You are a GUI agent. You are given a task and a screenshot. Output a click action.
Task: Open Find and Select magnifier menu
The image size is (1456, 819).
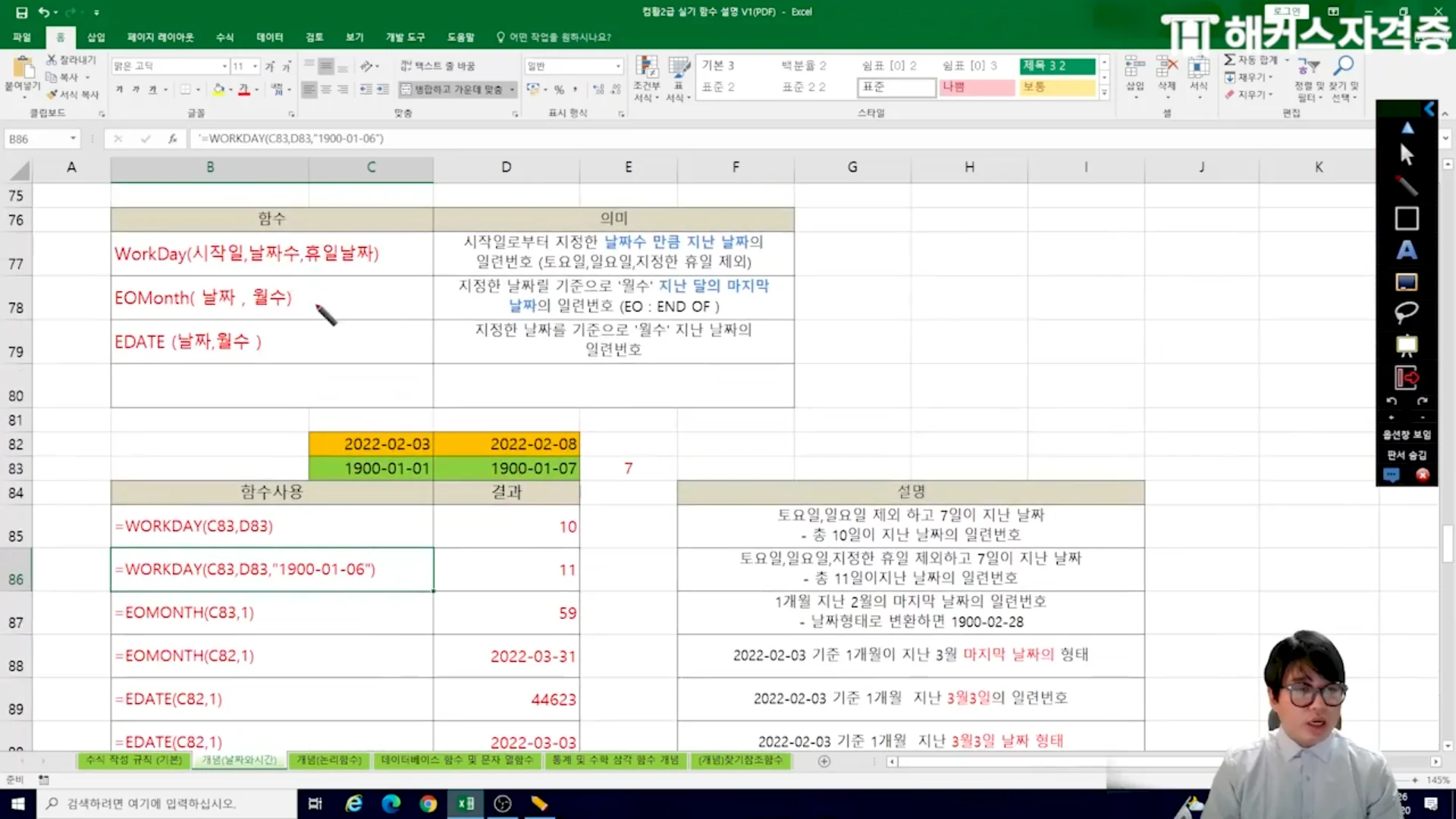pos(1344,78)
